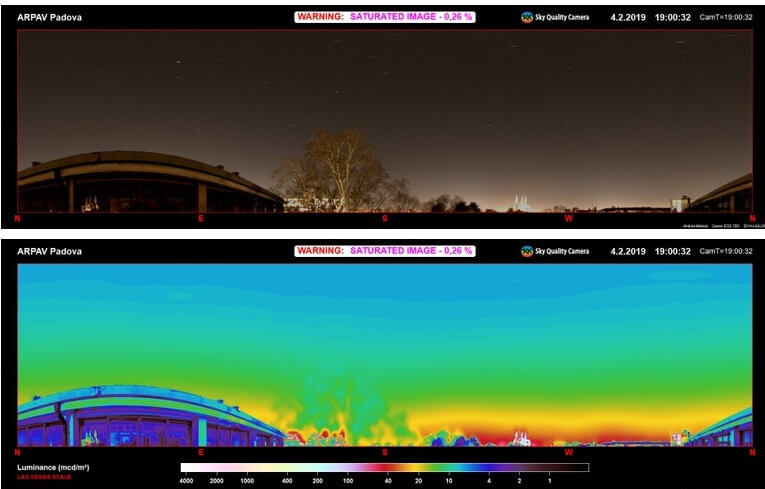Click the South marker under the night photo
The height and width of the screenshot is (489, 765).
click(385, 217)
